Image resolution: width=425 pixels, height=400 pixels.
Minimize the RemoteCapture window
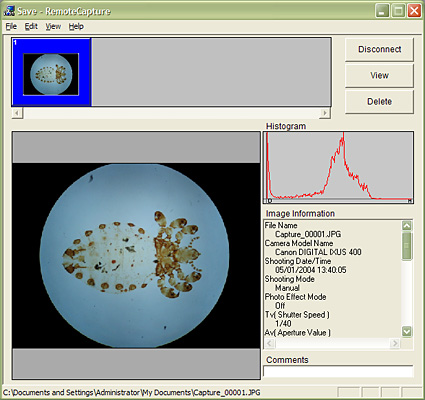[x=382, y=11]
